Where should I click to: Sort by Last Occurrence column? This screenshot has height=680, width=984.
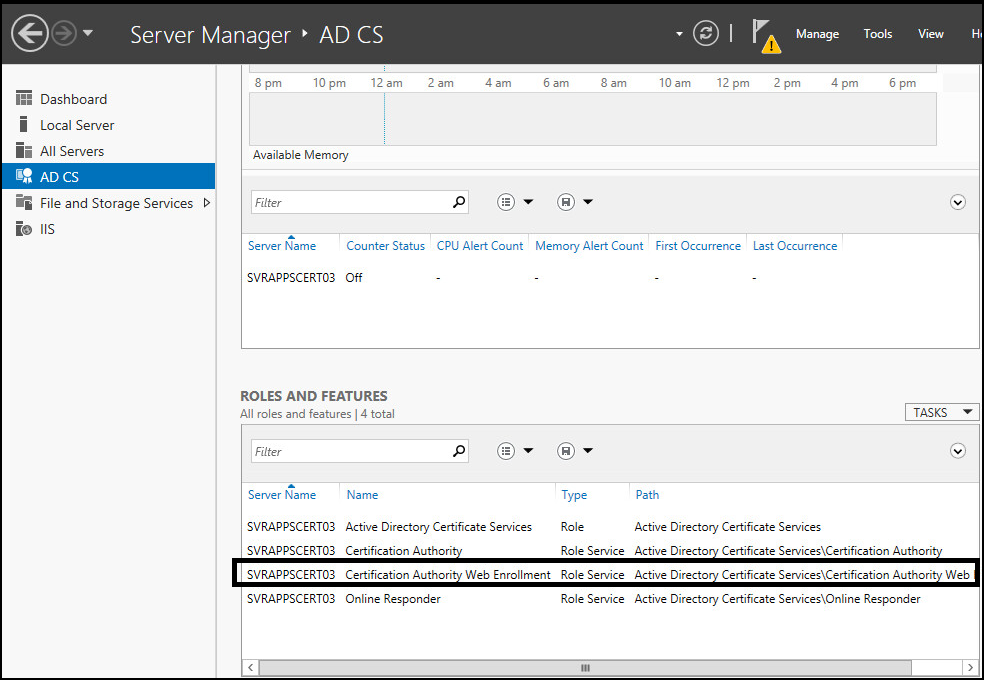794,246
